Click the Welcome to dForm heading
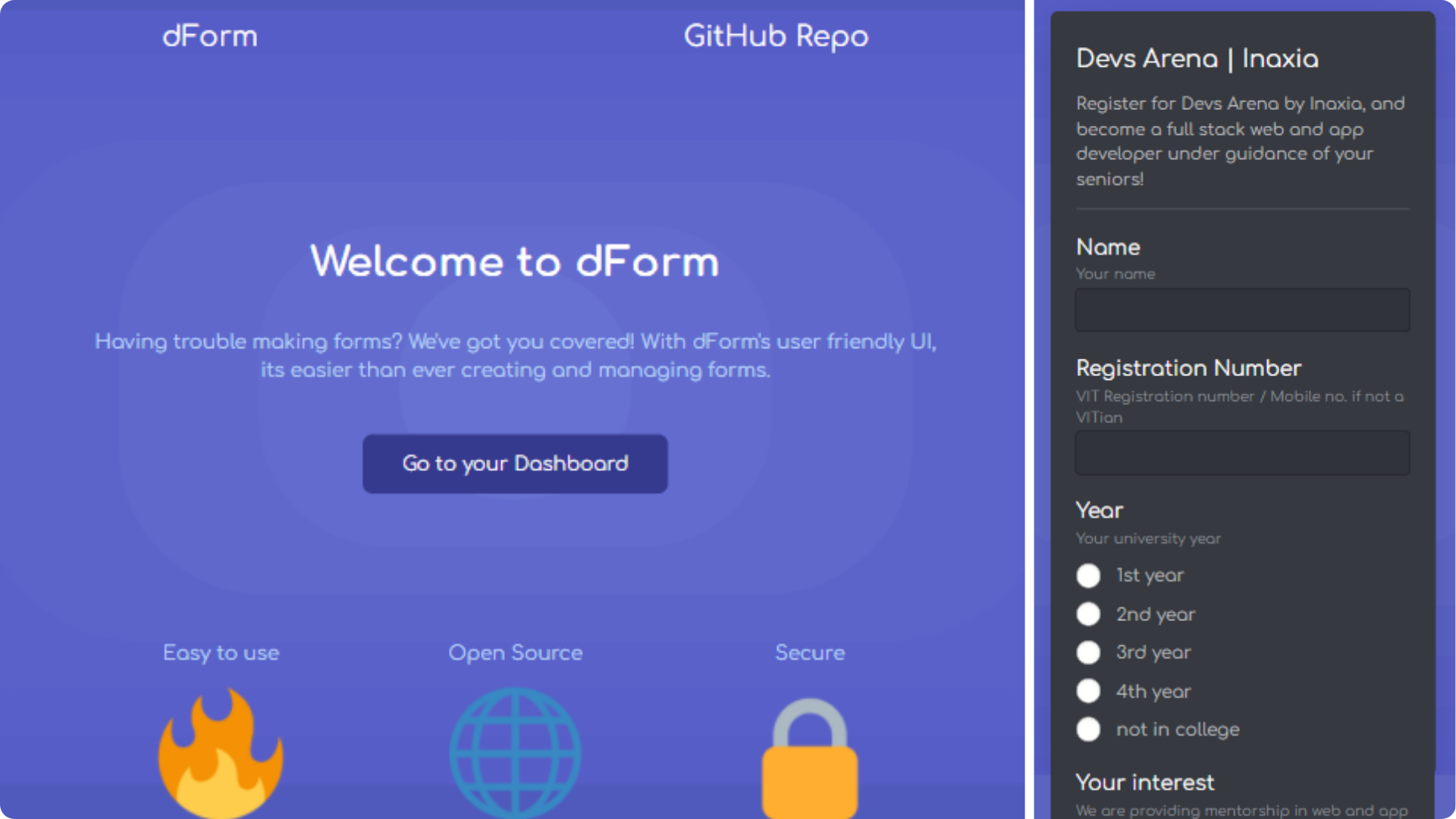 (x=515, y=262)
